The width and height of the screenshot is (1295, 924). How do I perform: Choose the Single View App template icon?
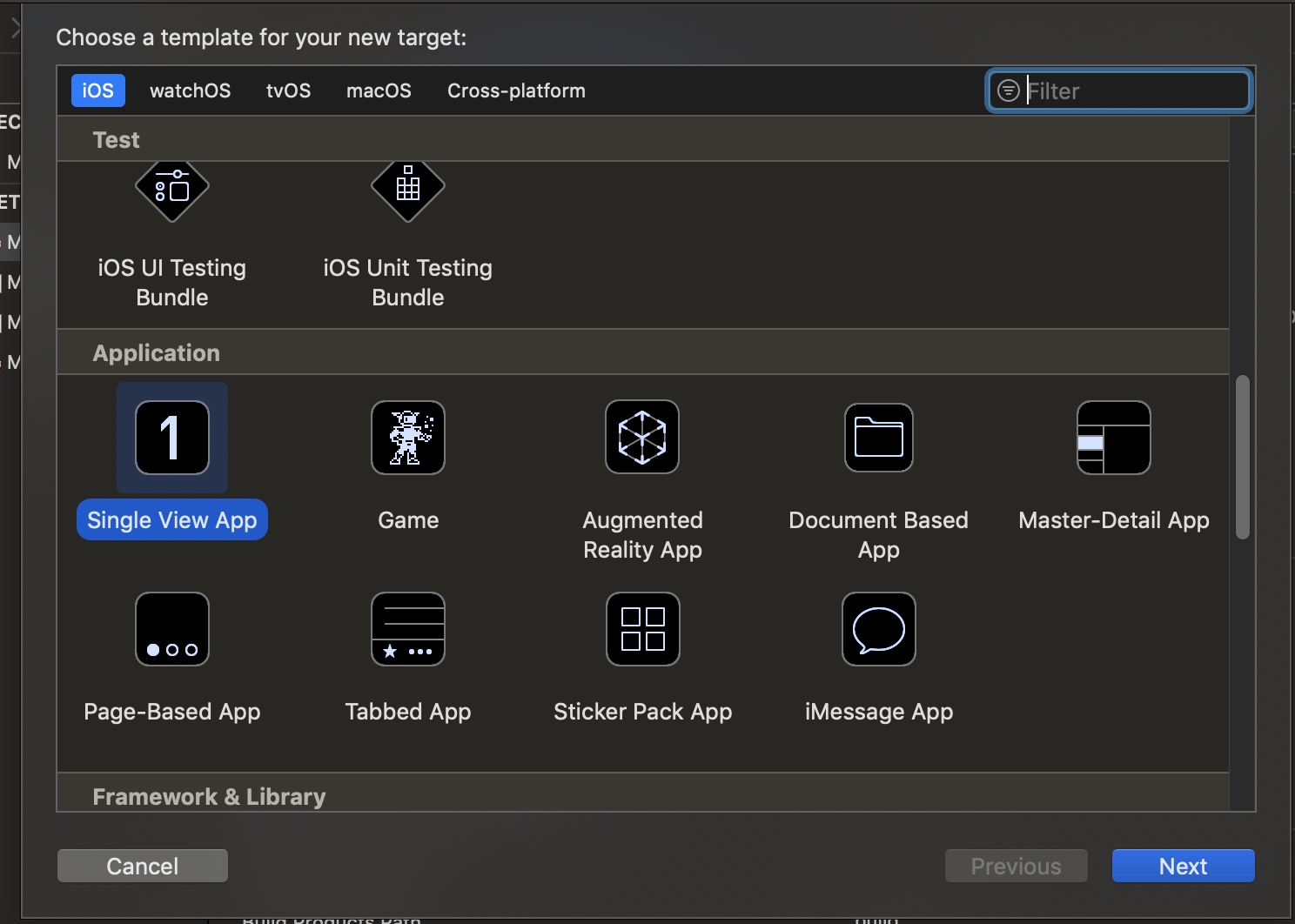tap(172, 438)
